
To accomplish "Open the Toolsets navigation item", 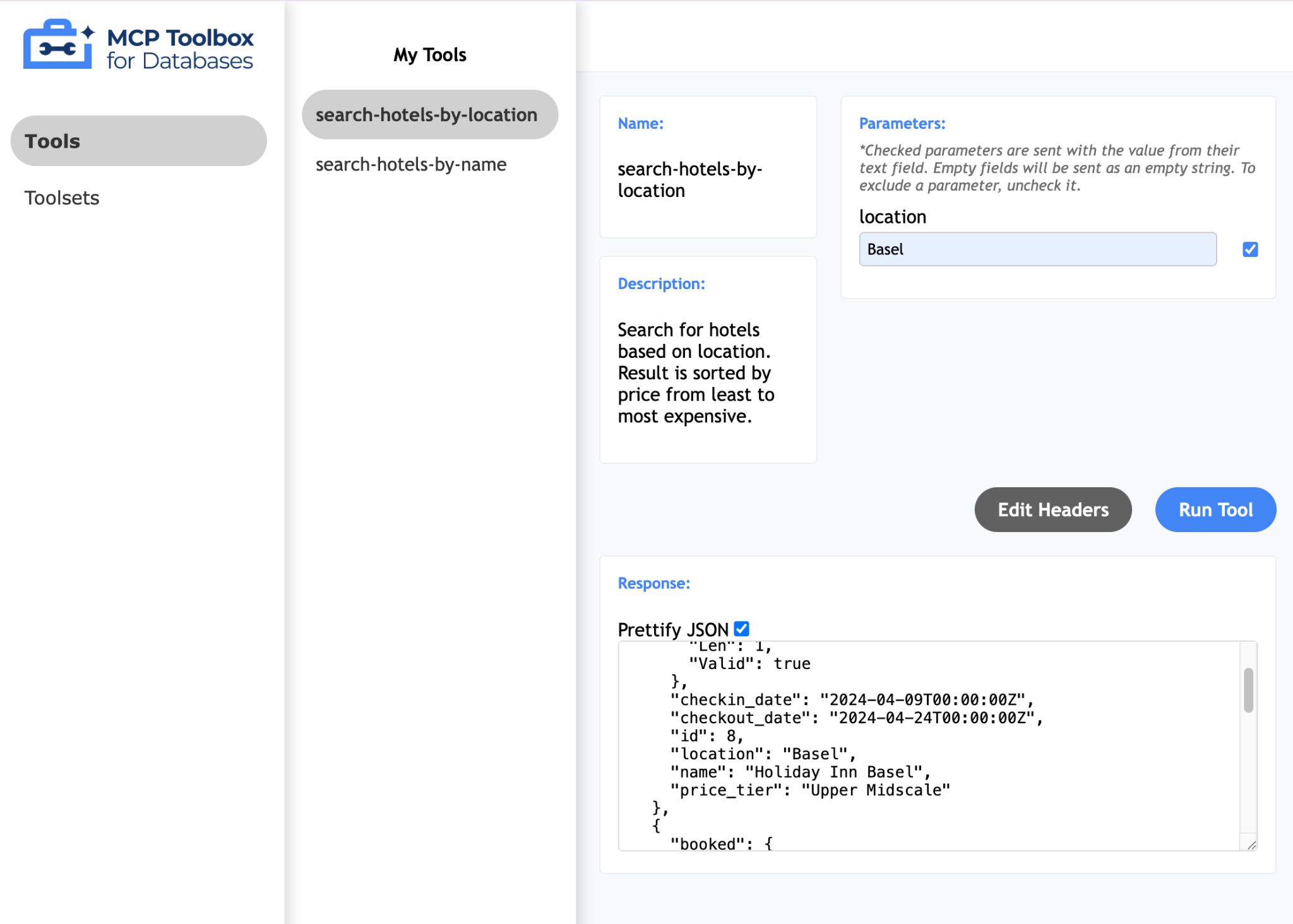I will (x=62, y=198).
